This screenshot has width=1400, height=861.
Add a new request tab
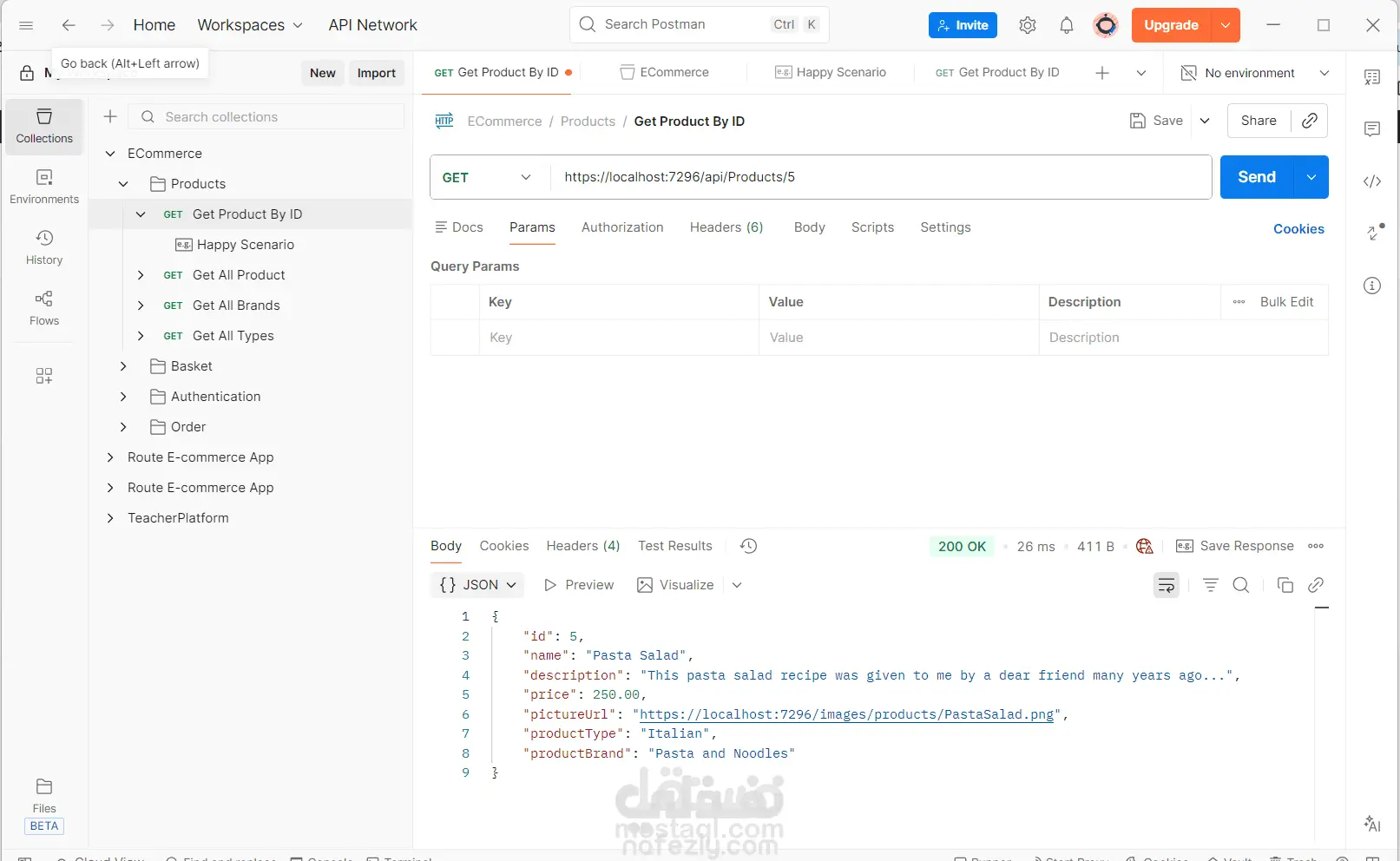coord(1102,73)
